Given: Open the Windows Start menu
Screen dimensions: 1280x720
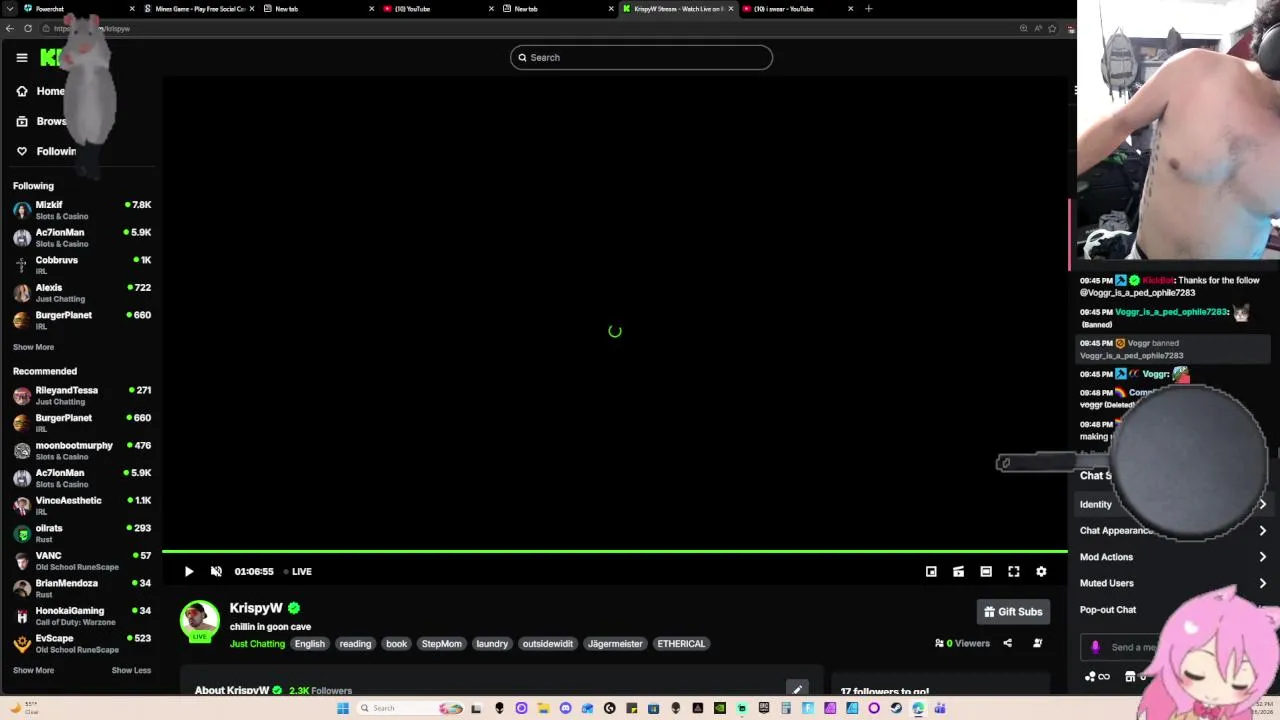Looking at the screenshot, I should point(343,708).
